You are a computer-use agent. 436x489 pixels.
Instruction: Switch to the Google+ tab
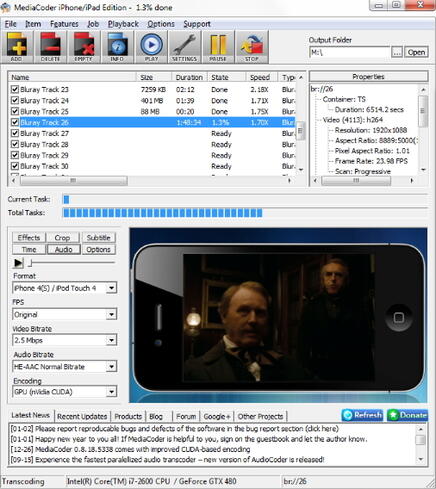coord(217,416)
